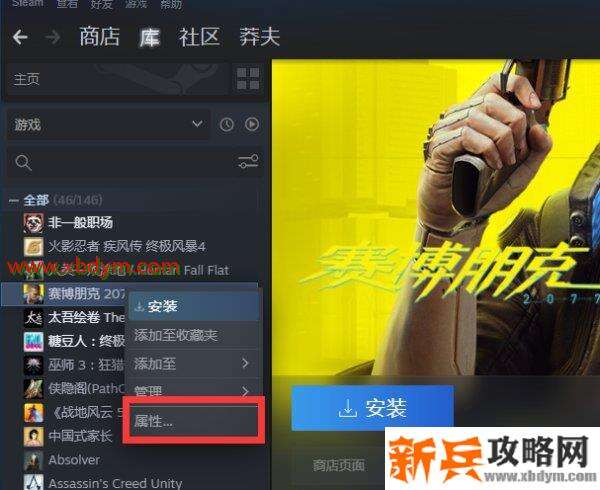Viewport: 600px width, 490px height.
Task: Select 安装 in context menu
Action: tap(194, 306)
